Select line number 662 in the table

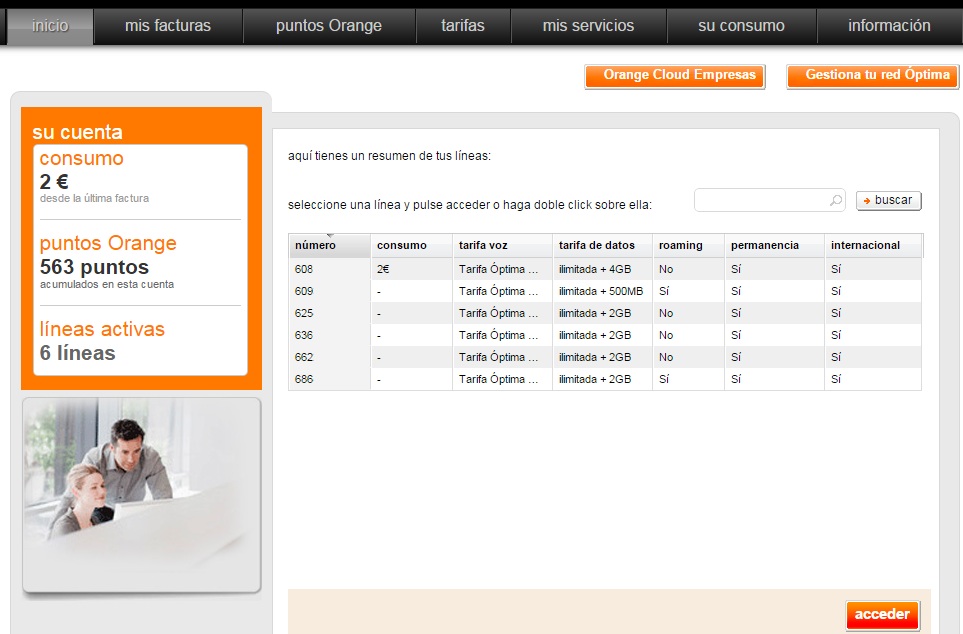point(304,358)
